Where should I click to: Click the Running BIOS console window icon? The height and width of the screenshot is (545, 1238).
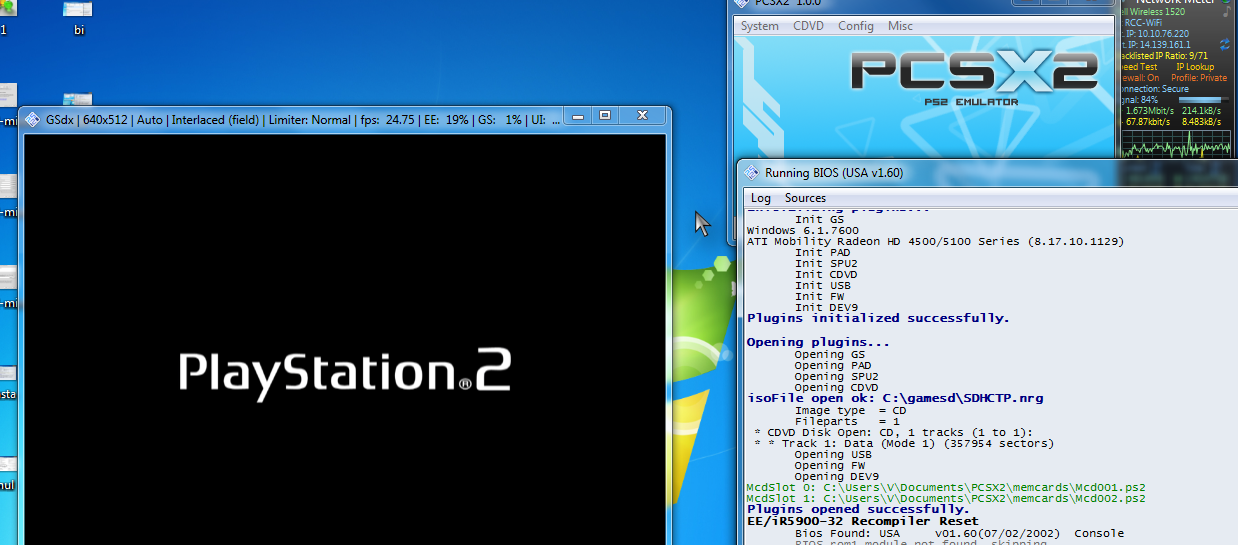click(x=751, y=173)
